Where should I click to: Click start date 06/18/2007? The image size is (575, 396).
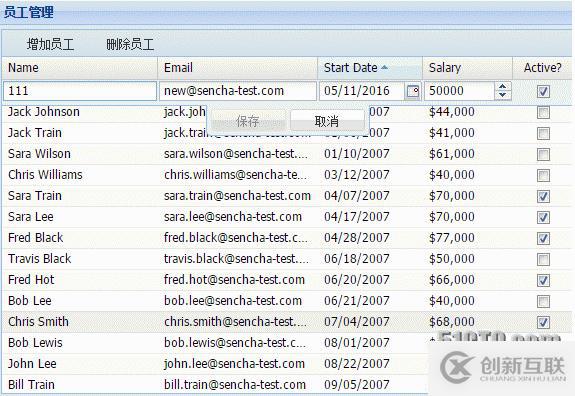(356, 259)
